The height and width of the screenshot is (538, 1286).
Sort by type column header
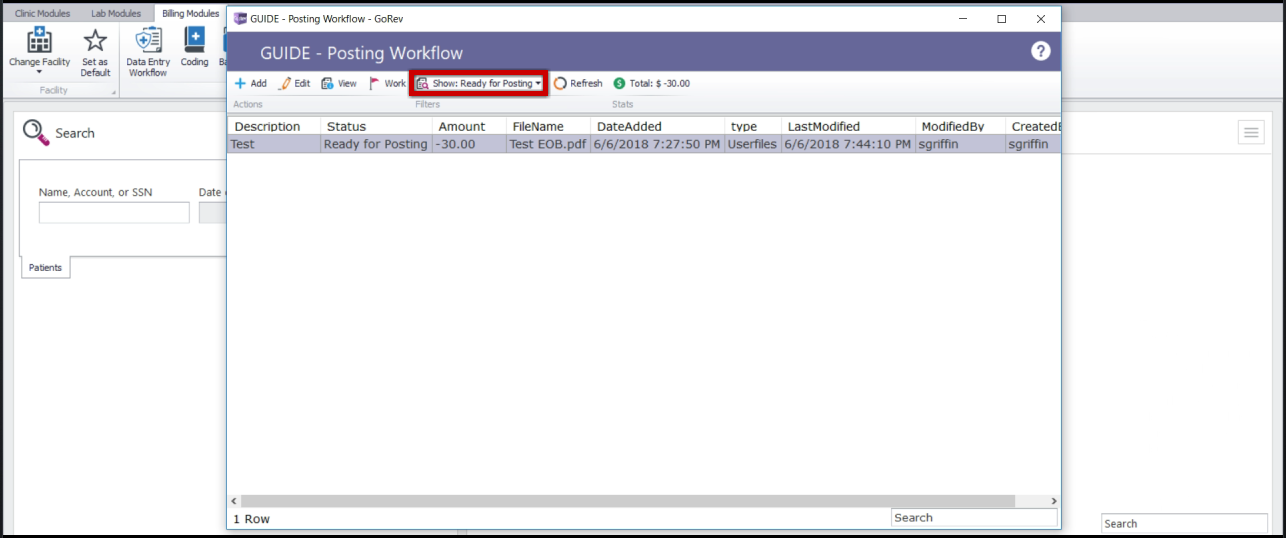pyautogui.click(x=753, y=126)
